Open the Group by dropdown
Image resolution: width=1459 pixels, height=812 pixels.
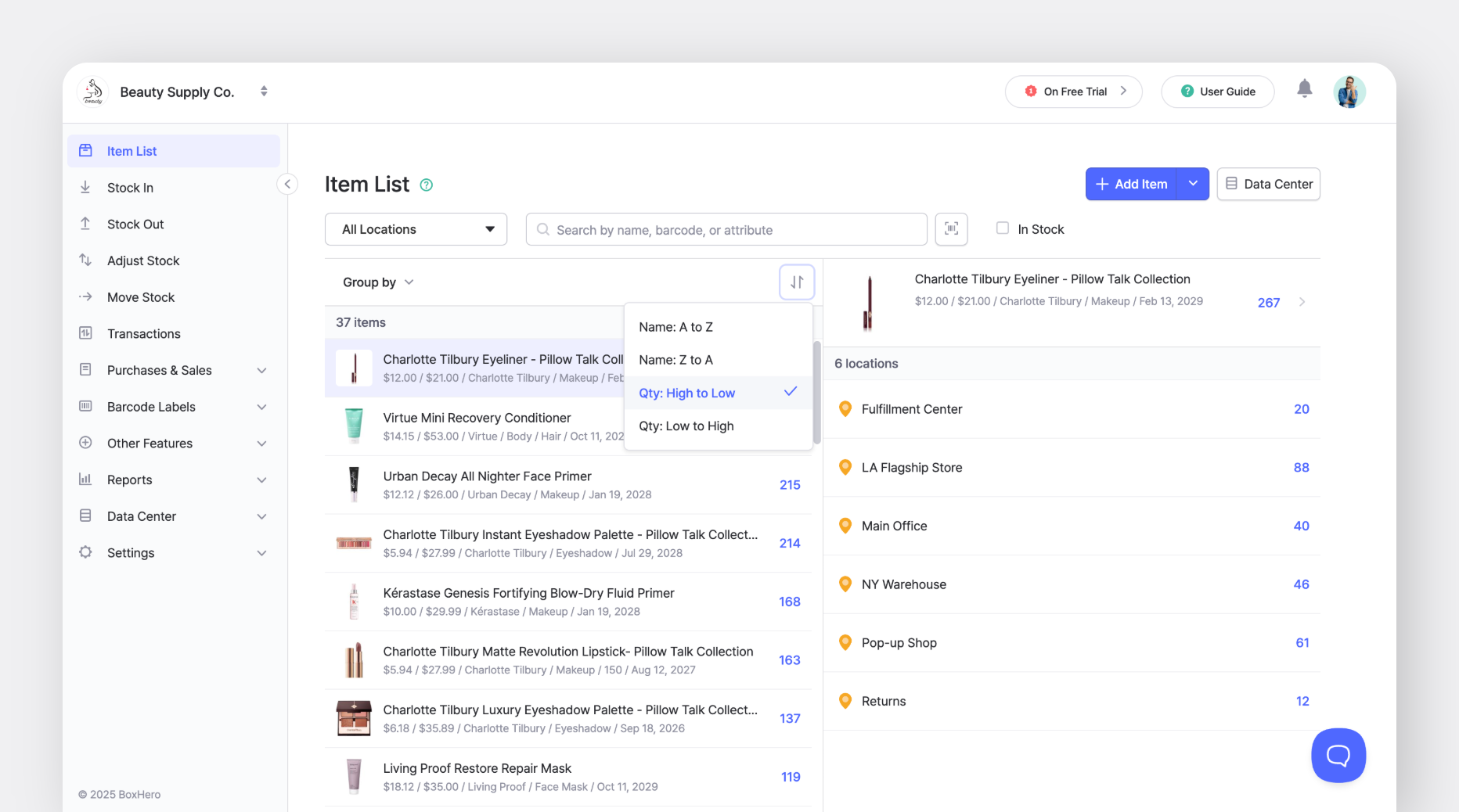click(x=378, y=282)
